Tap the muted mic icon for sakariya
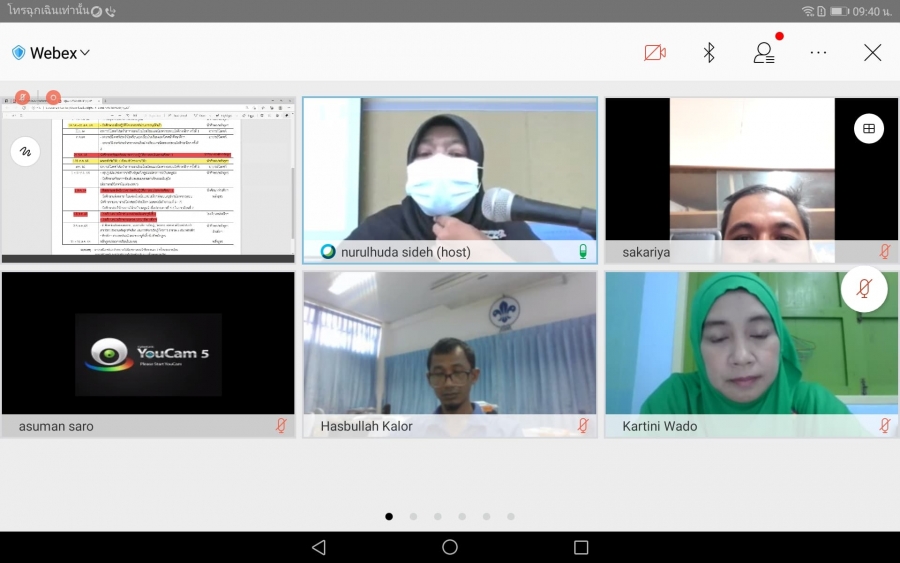The image size is (900, 563). pyautogui.click(x=884, y=252)
